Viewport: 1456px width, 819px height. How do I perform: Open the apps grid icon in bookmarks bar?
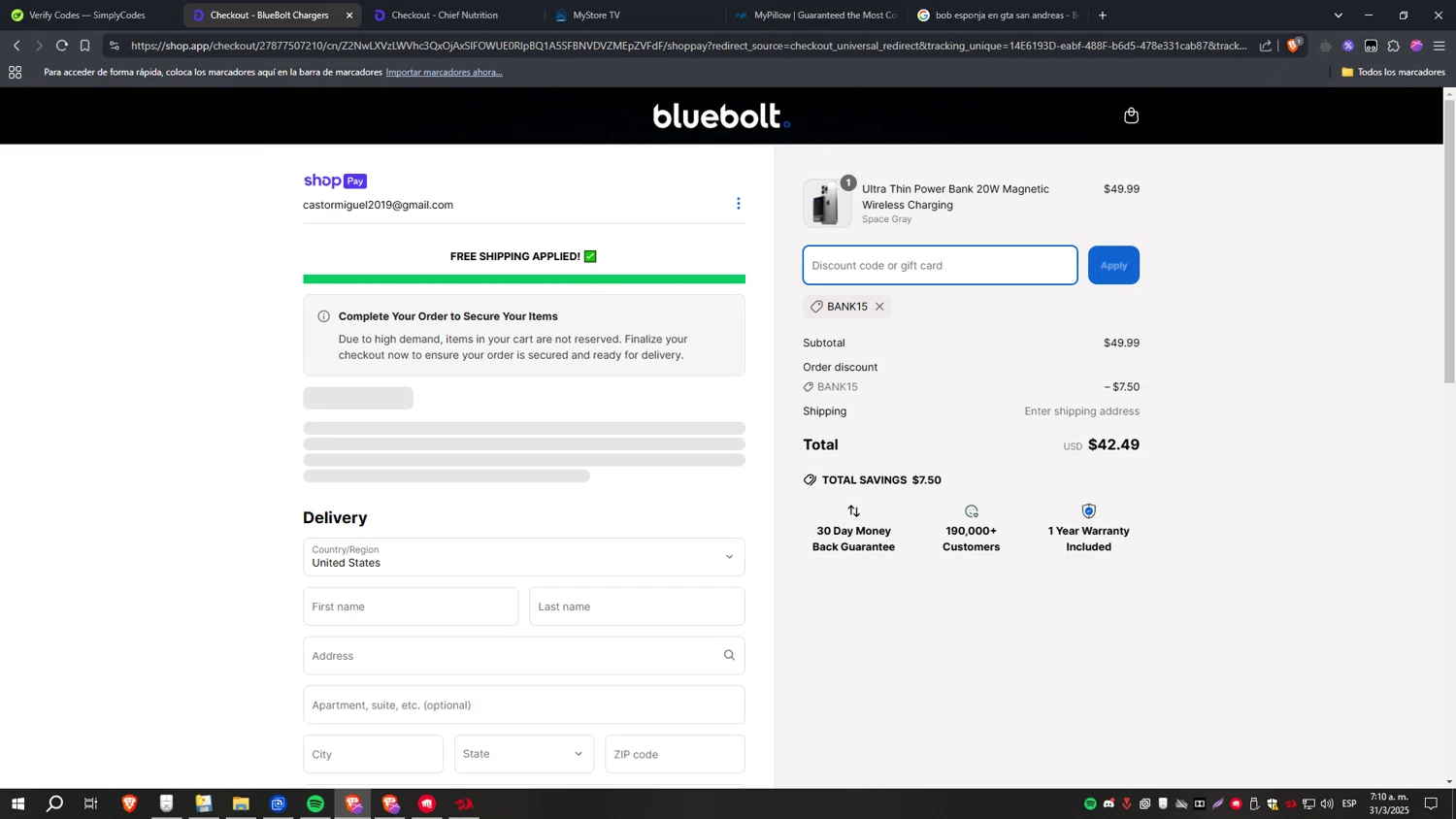(15, 72)
